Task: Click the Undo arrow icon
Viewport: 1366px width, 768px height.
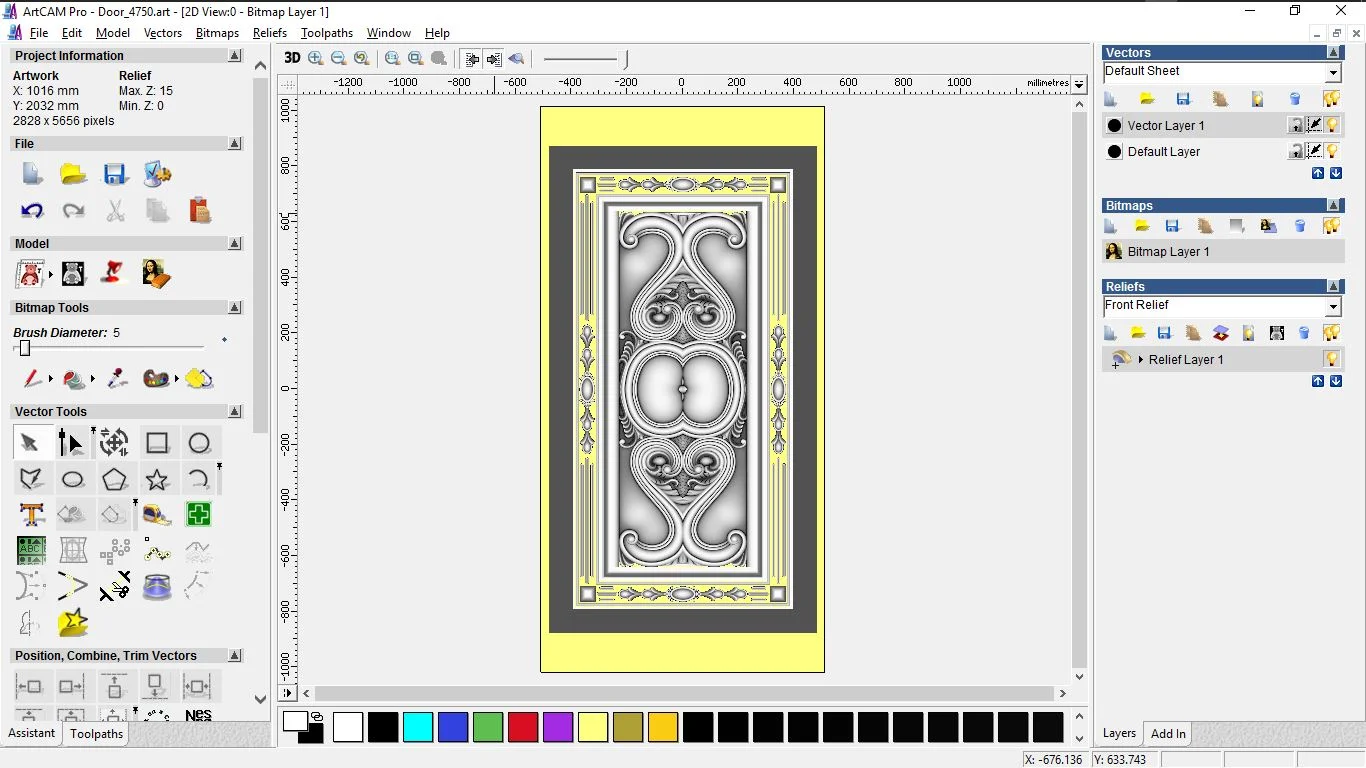Action: coord(32,211)
